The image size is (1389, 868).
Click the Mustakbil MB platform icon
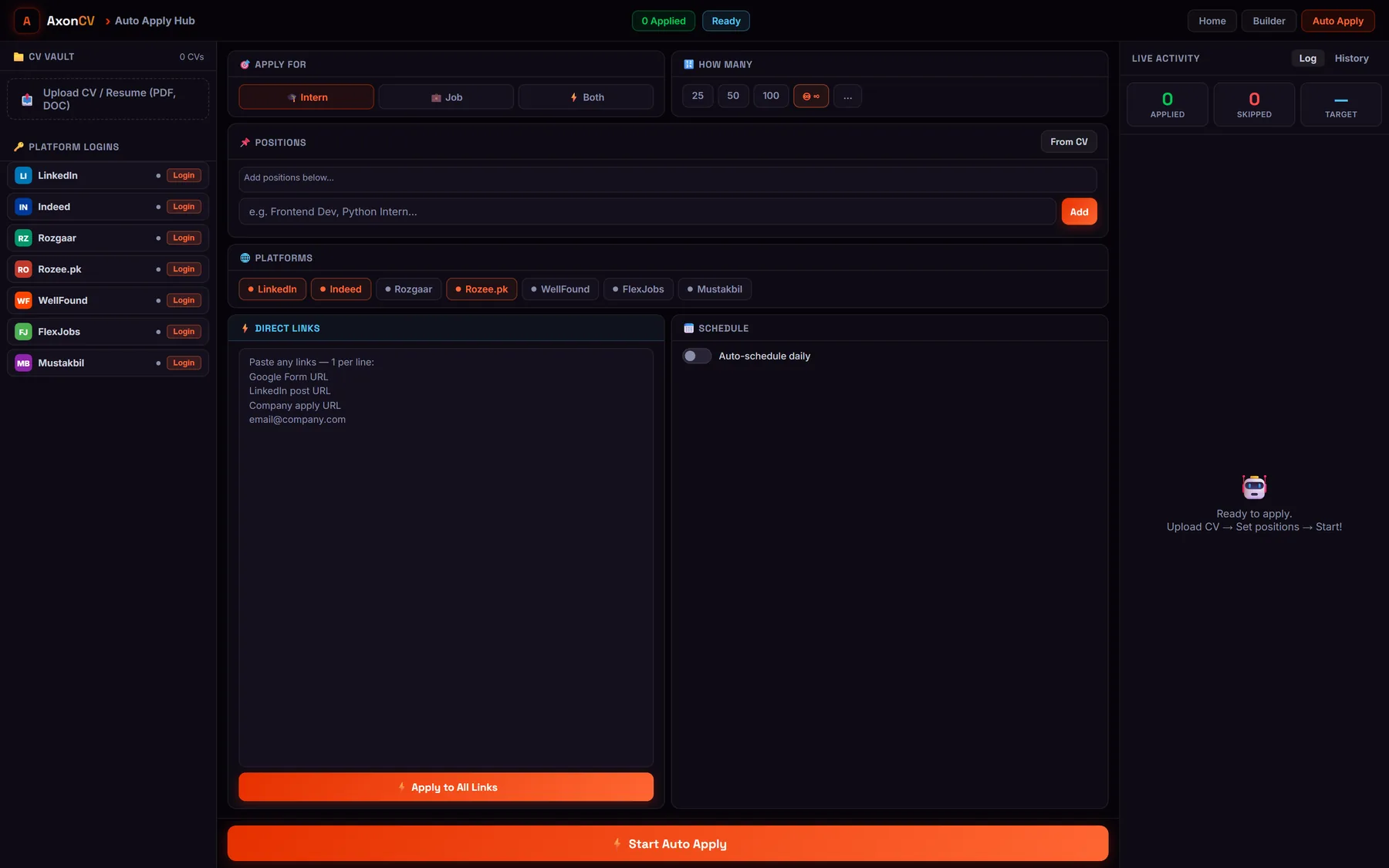(23, 363)
